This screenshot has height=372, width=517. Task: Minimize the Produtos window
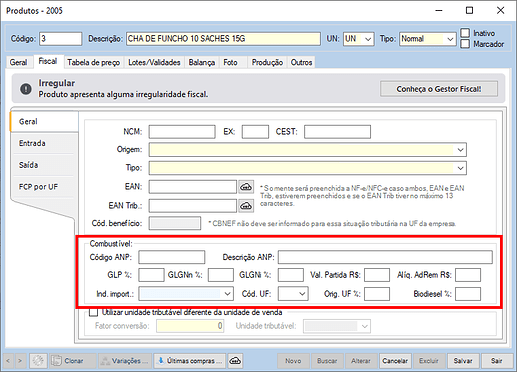point(439,11)
